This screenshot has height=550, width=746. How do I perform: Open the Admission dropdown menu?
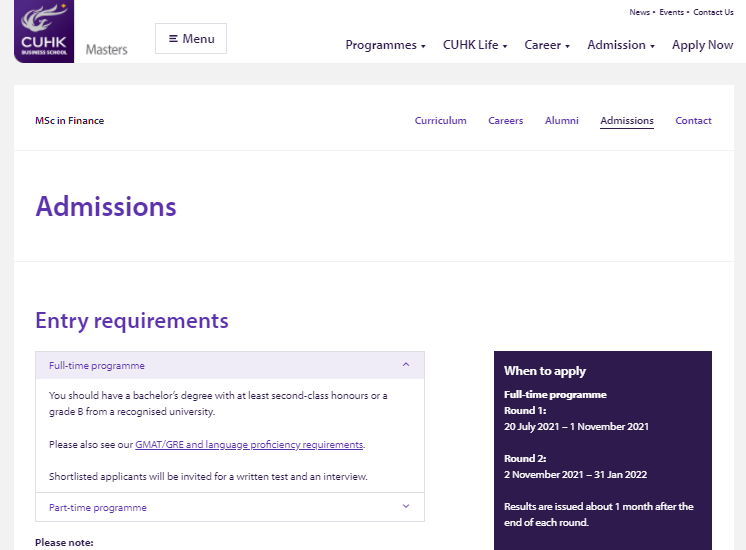click(x=621, y=45)
